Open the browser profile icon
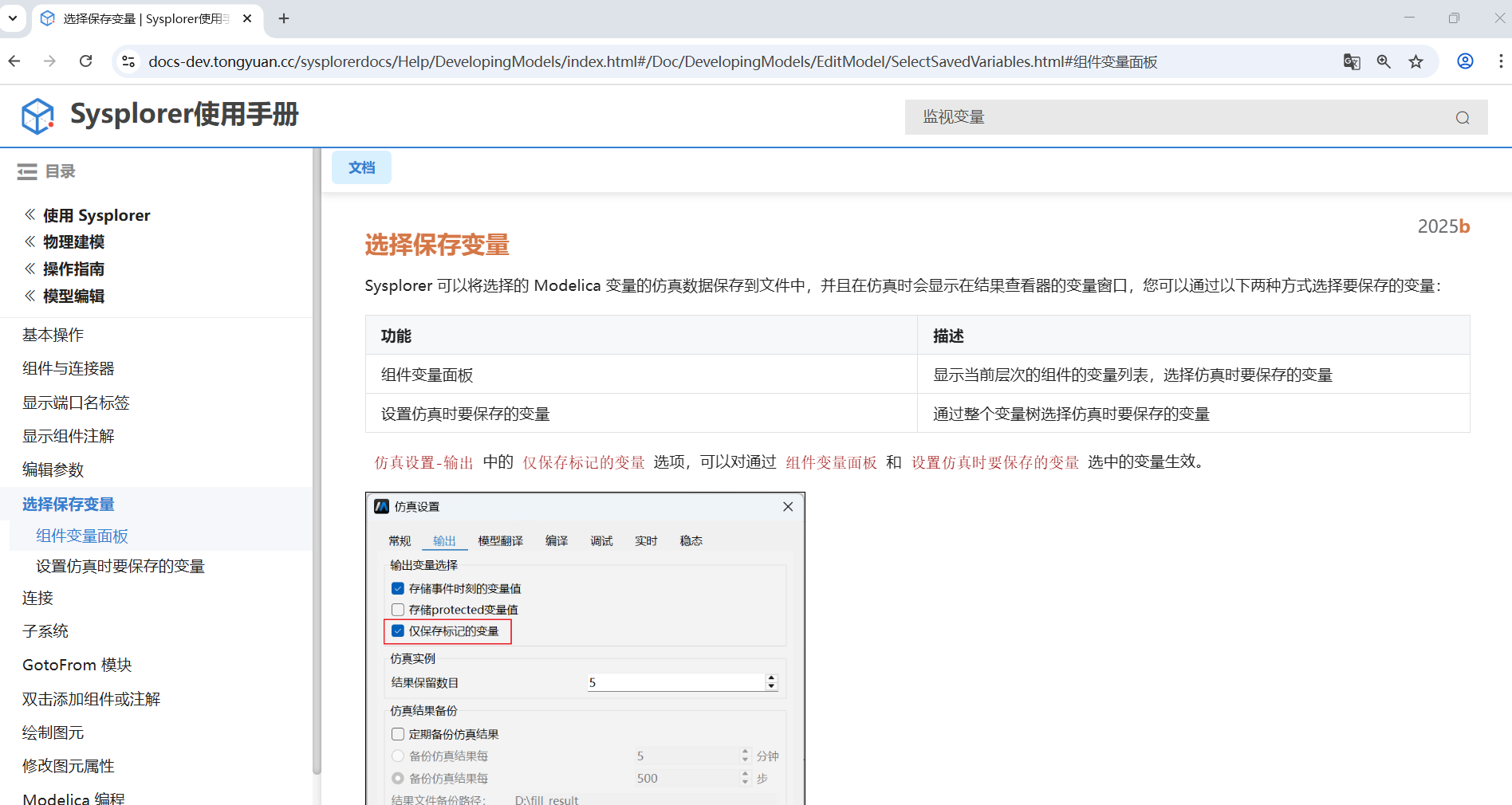The height and width of the screenshot is (805, 1512). (1465, 61)
